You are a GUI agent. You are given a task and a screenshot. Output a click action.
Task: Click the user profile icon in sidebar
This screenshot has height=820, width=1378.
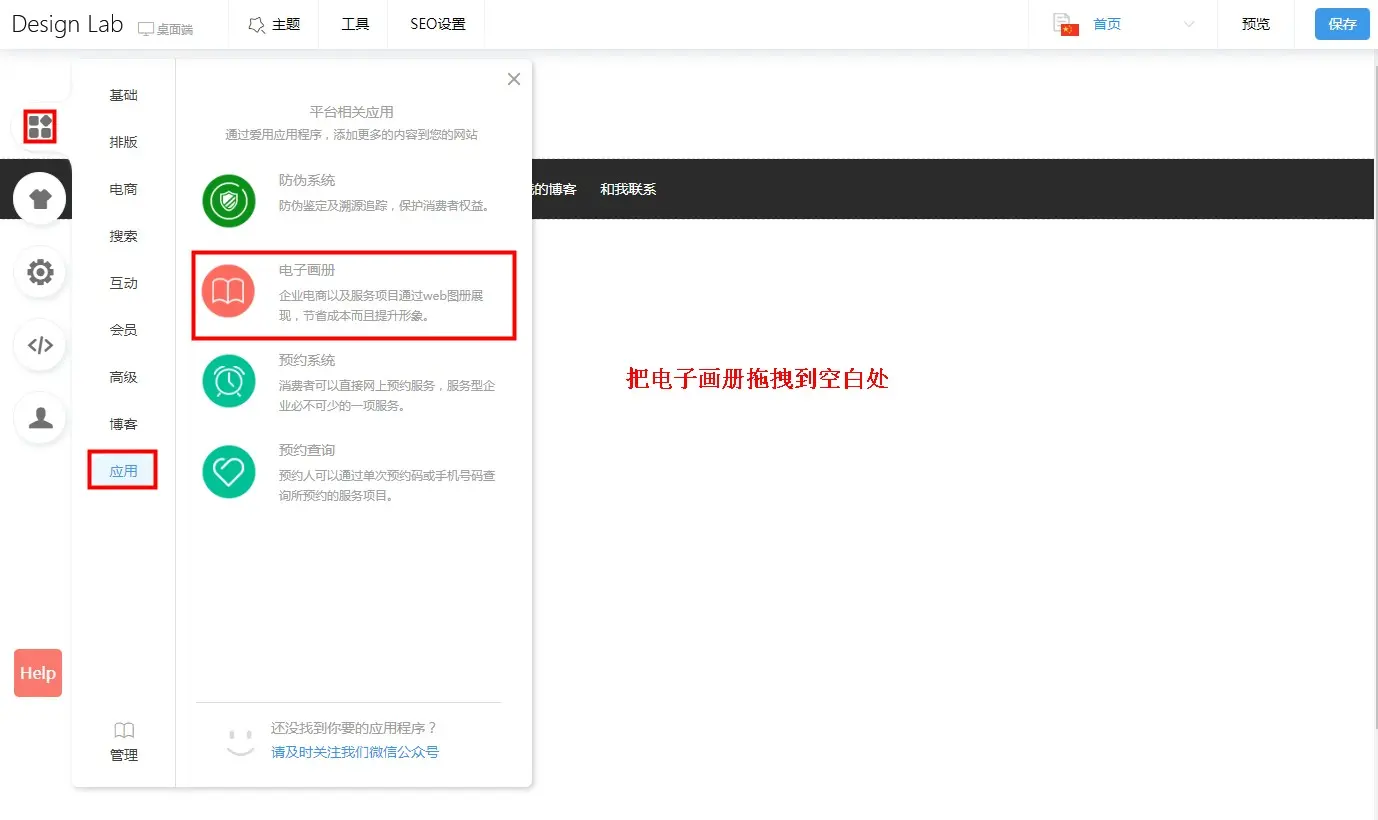pyautogui.click(x=40, y=418)
